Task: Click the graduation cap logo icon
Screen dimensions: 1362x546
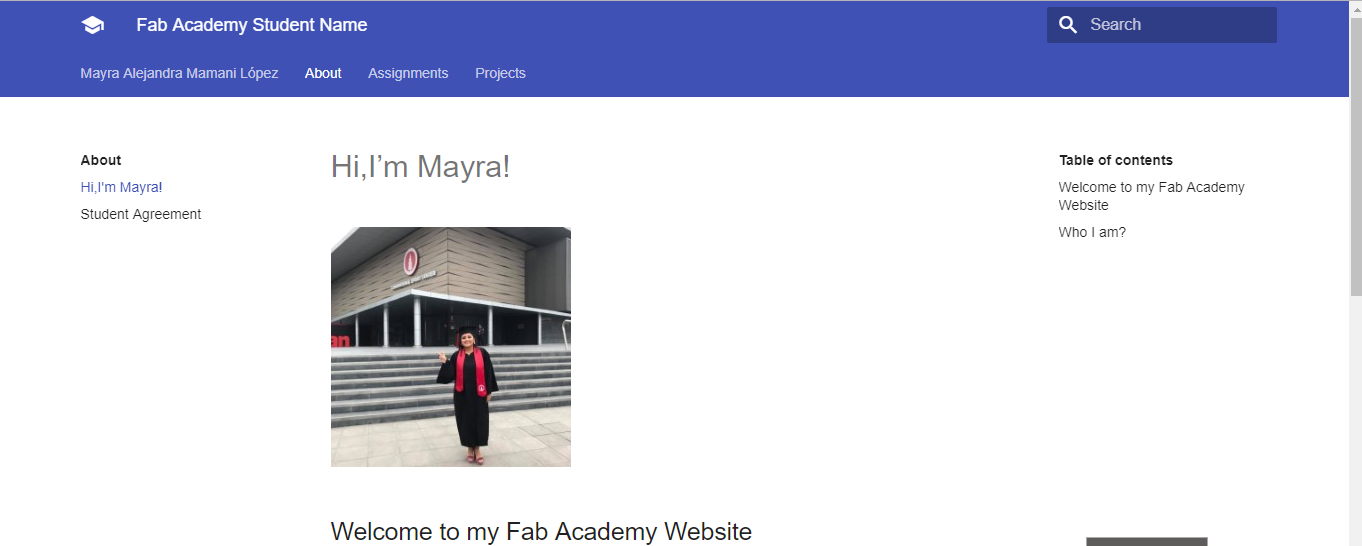Action: click(x=92, y=25)
